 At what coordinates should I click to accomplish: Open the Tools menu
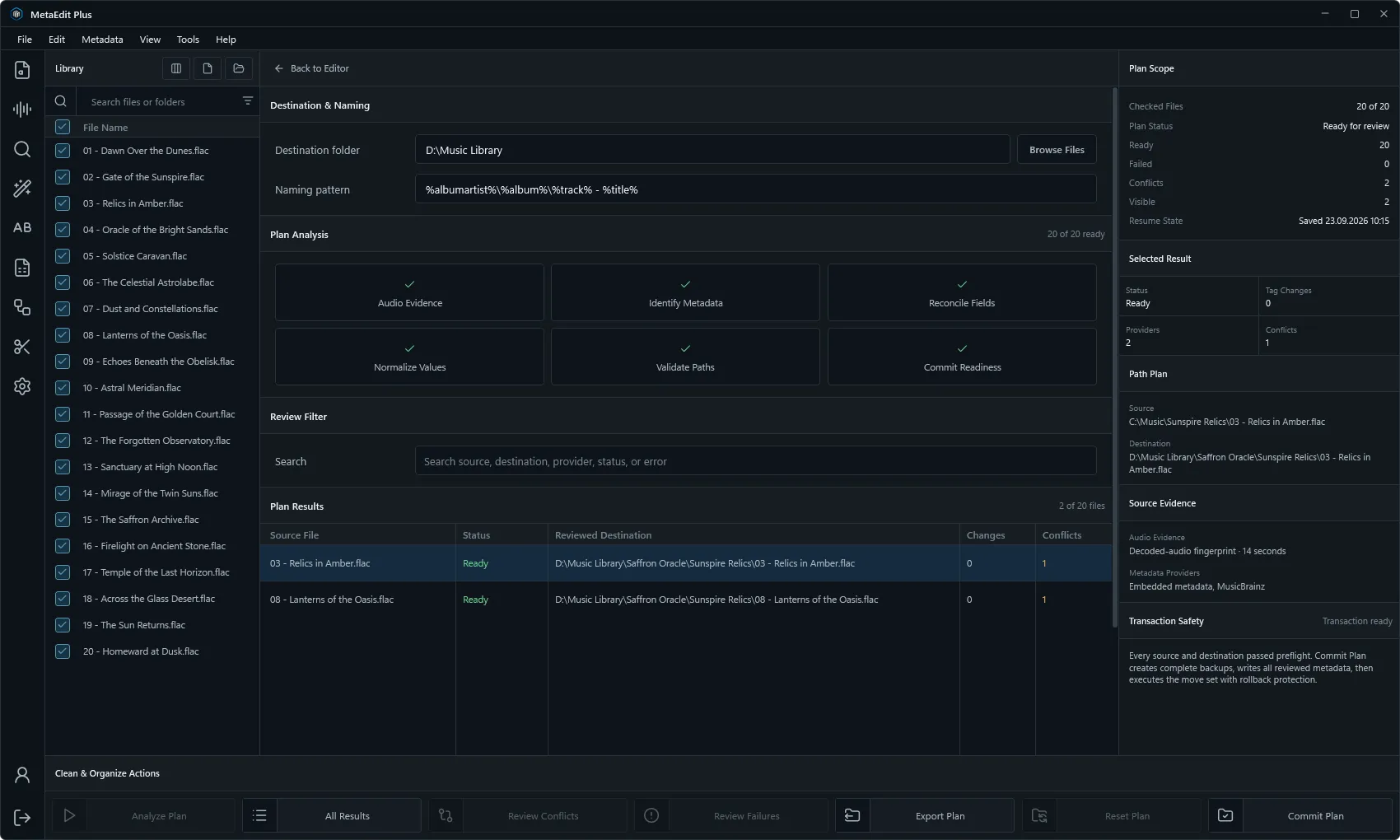click(188, 39)
